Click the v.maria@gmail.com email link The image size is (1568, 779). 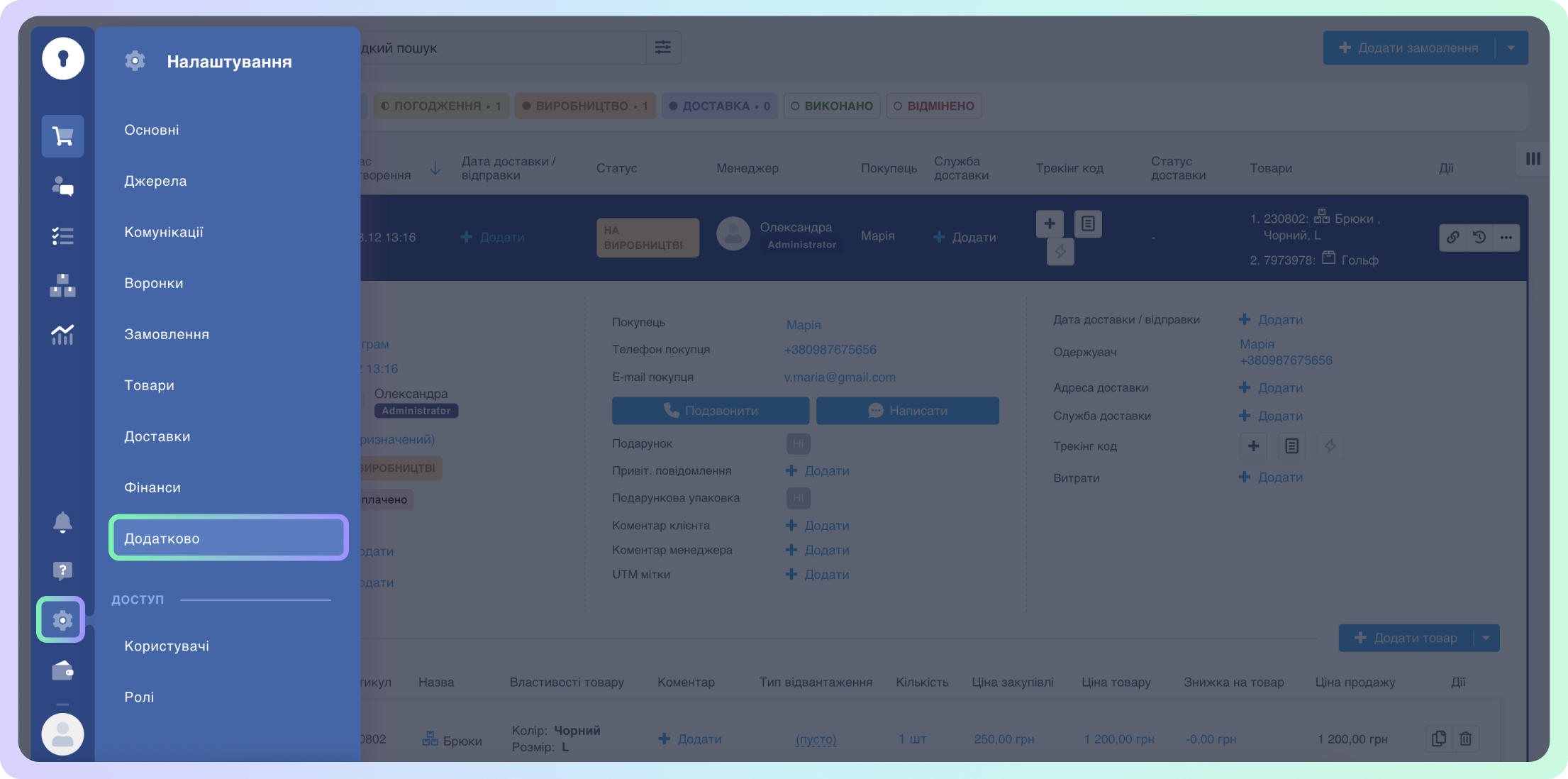click(x=840, y=377)
